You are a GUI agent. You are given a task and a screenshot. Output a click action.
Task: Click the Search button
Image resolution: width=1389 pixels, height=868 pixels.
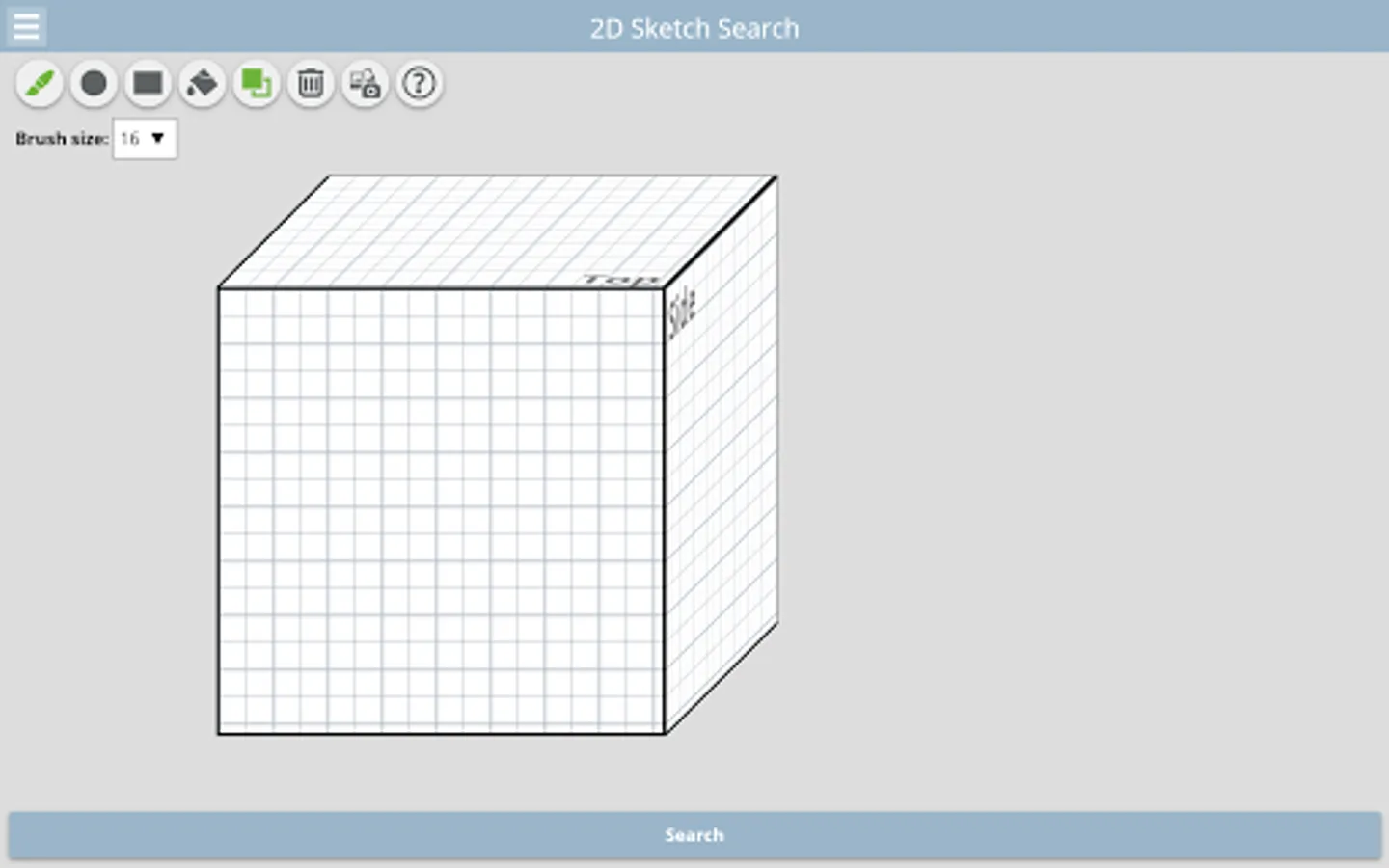[x=694, y=835]
